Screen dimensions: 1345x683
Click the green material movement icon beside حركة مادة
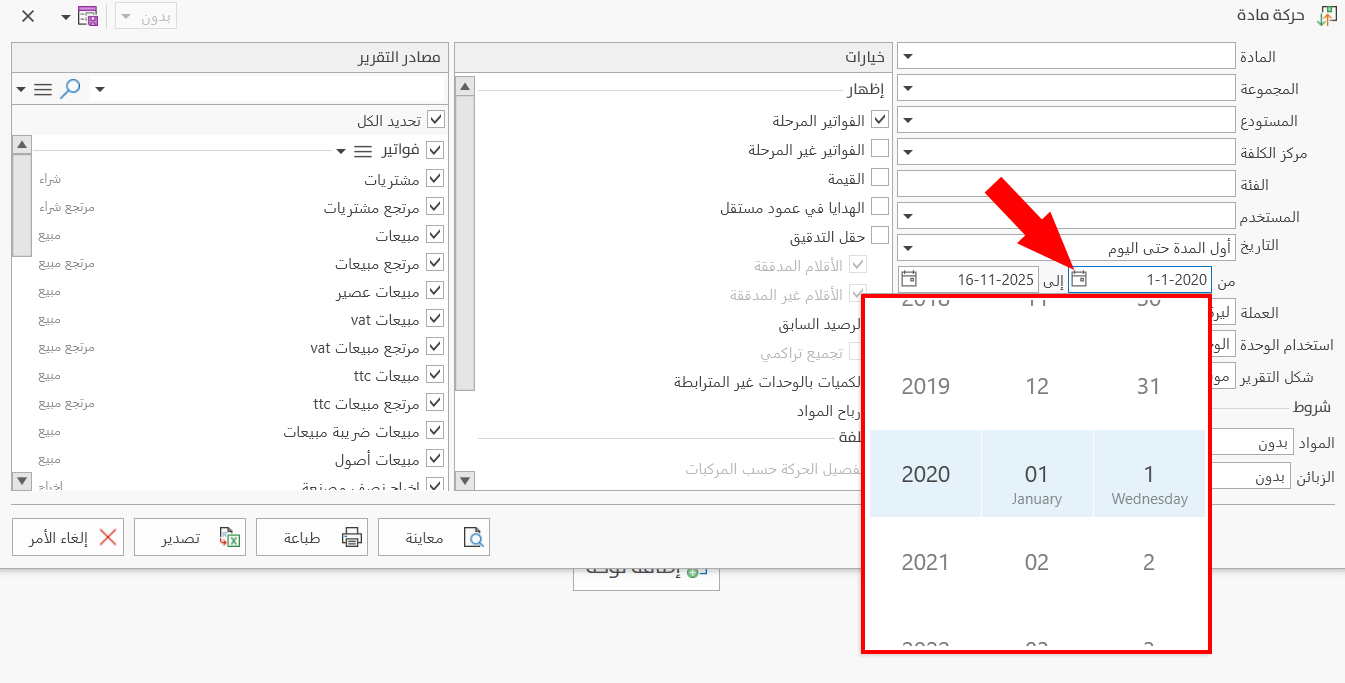tap(1328, 16)
